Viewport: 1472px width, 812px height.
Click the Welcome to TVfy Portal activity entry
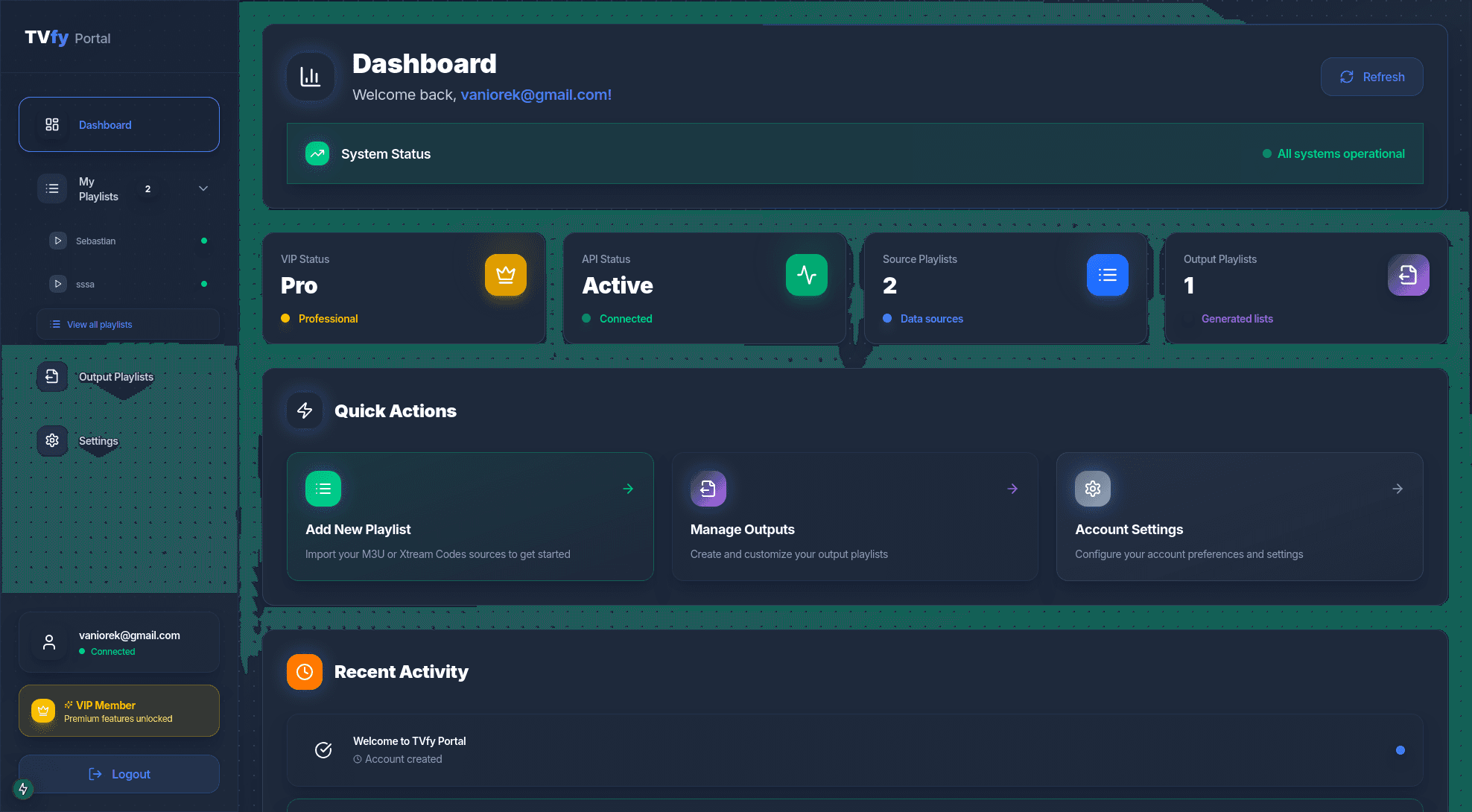(x=855, y=750)
